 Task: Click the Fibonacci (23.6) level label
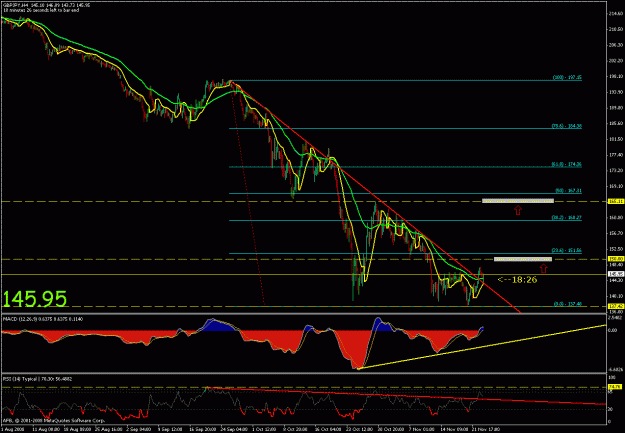(566, 251)
